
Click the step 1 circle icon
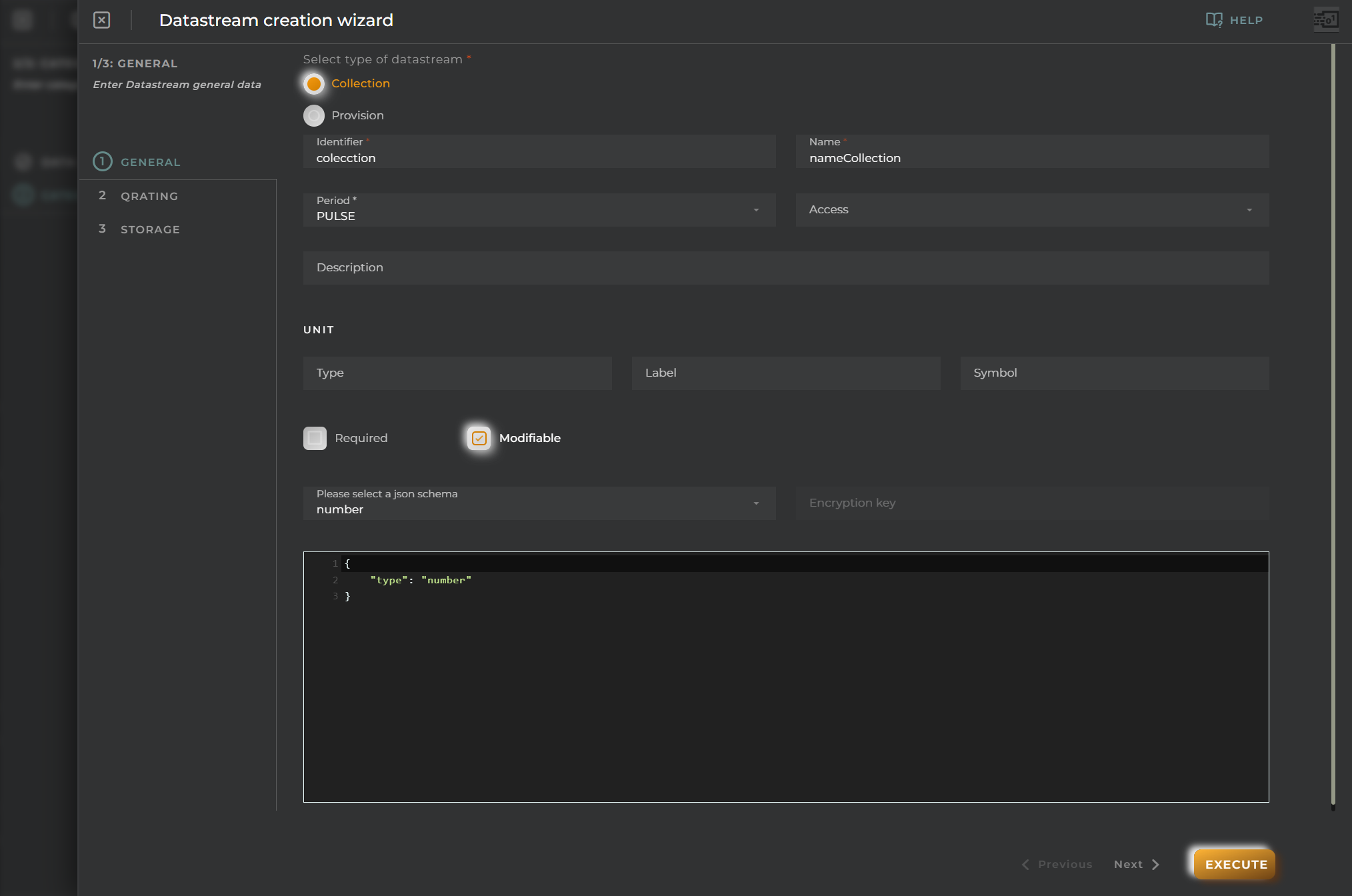(x=102, y=161)
